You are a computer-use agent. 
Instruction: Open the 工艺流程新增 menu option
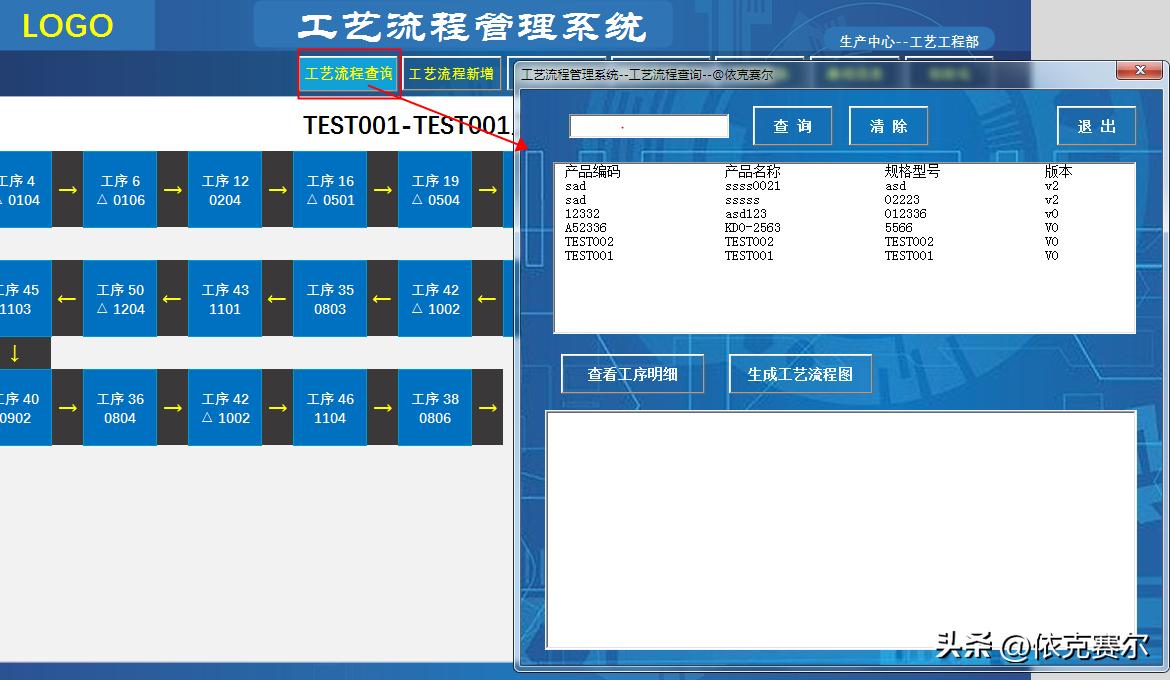452,73
